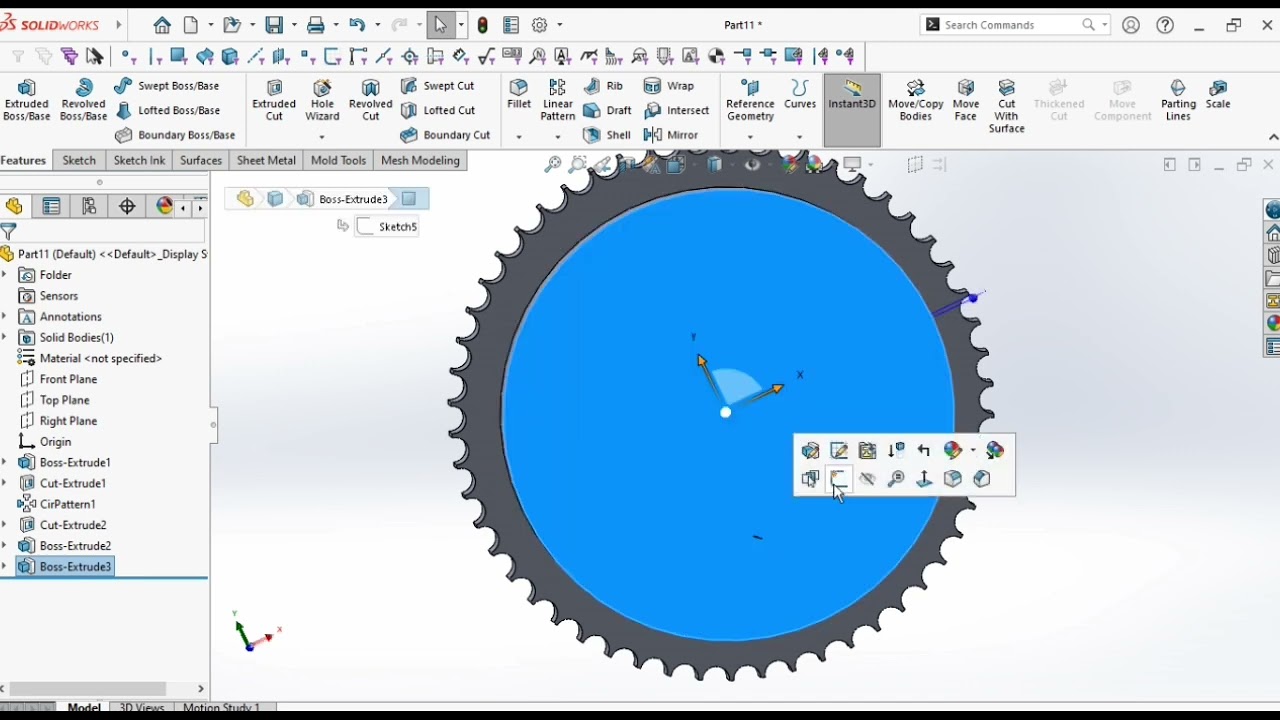Select the Revolved Boss/Base tool

pos(83,100)
